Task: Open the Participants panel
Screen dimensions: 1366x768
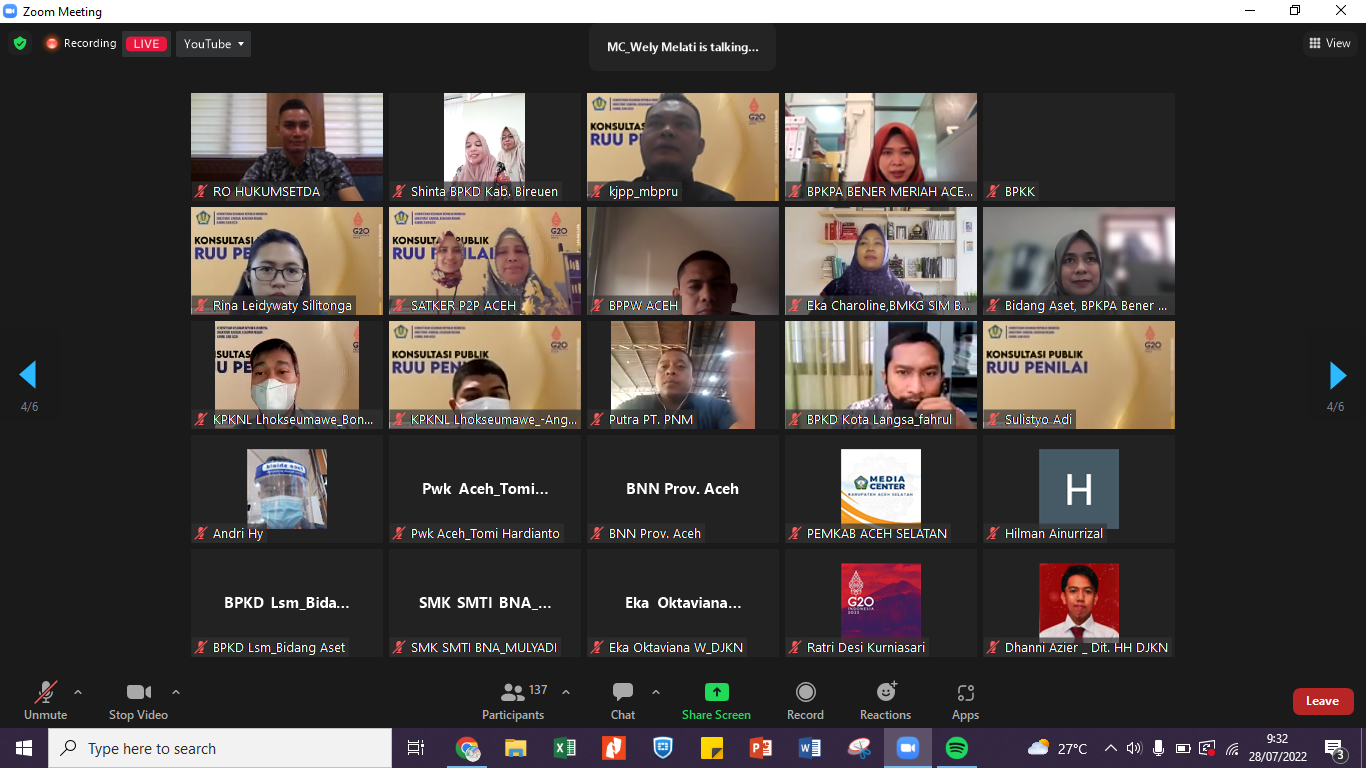Action: (513, 700)
